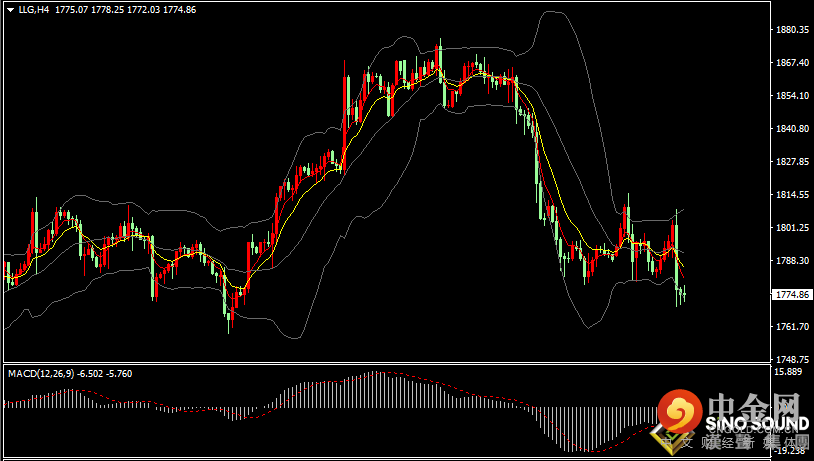Click the 1867.40 price axis label
Viewport: 814px width, 461px height.
click(x=793, y=62)
